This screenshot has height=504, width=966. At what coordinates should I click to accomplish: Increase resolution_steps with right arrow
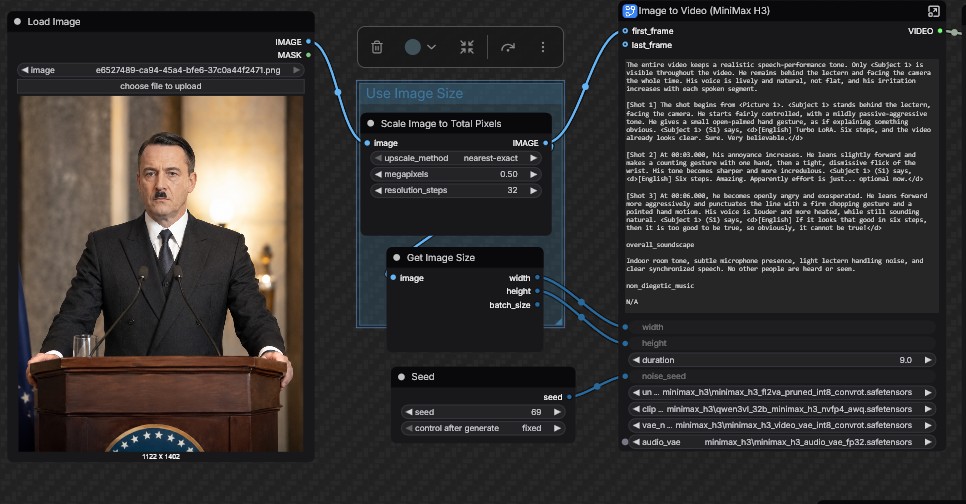[x=534, y=190]
